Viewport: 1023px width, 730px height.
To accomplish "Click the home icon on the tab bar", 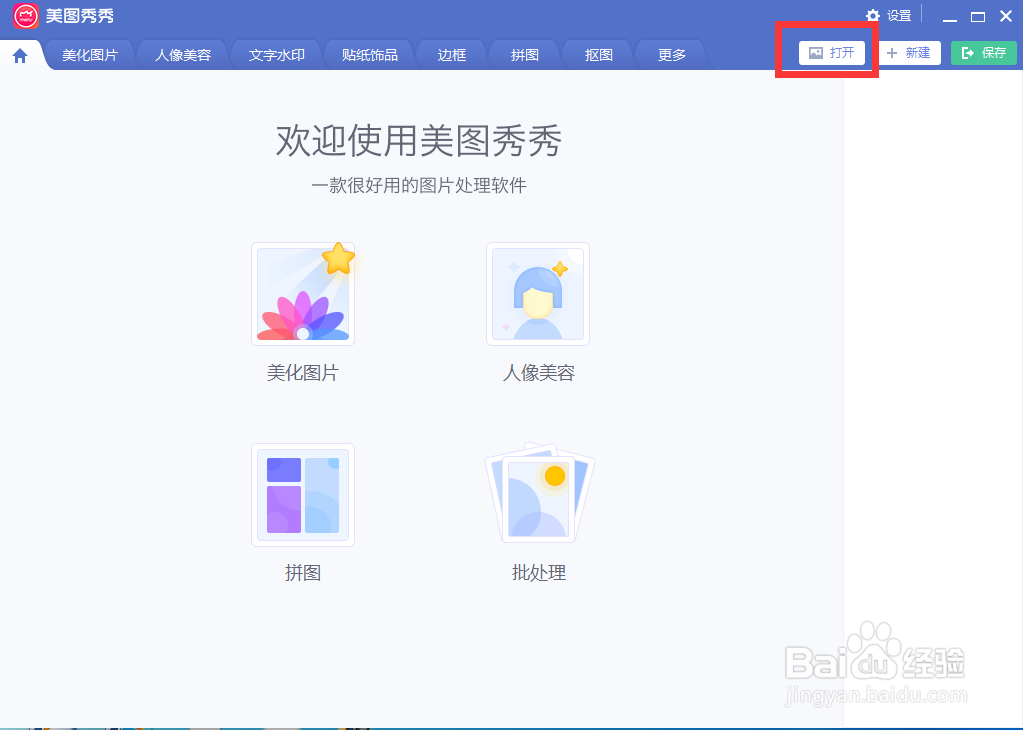I will point(19,55).
